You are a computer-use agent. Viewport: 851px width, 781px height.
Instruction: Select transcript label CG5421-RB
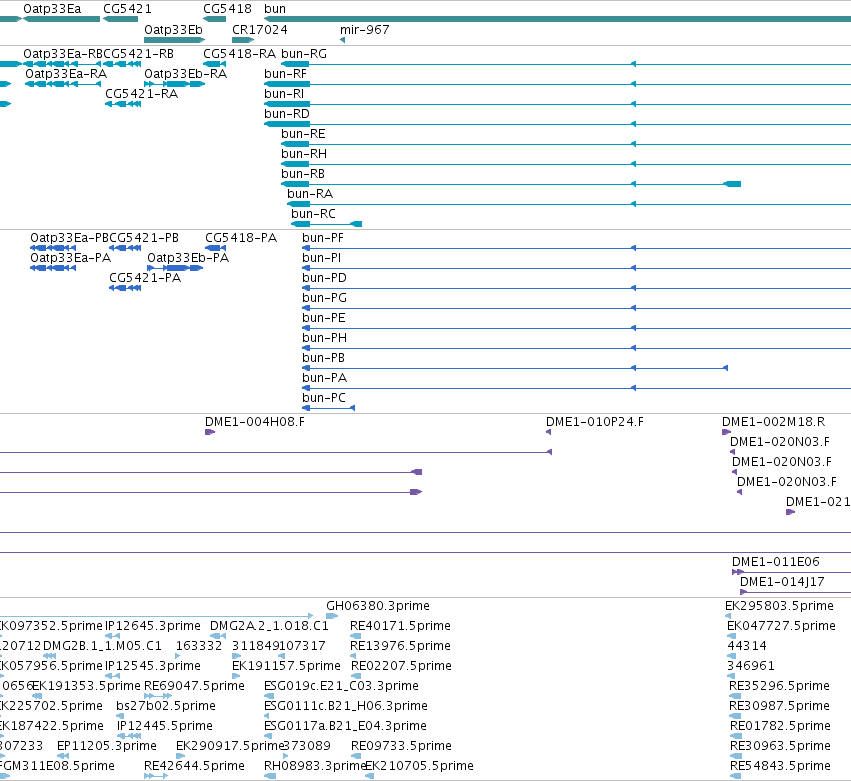tap(138, 54)
